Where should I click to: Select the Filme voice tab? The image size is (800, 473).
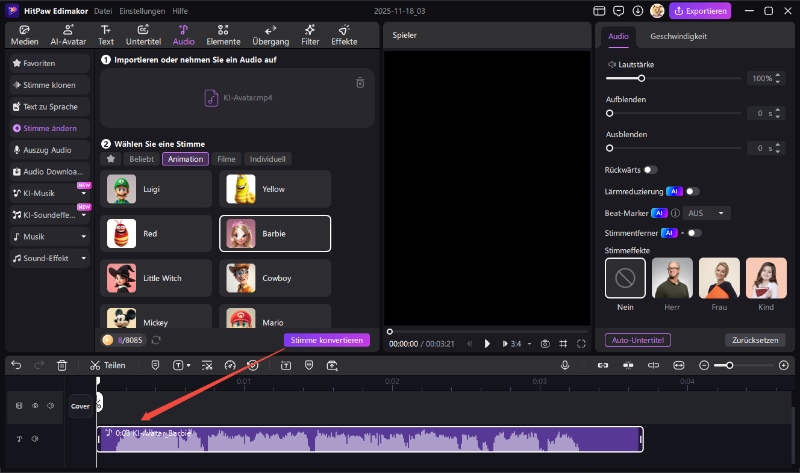pyautogui.click(x=226, y=159)
